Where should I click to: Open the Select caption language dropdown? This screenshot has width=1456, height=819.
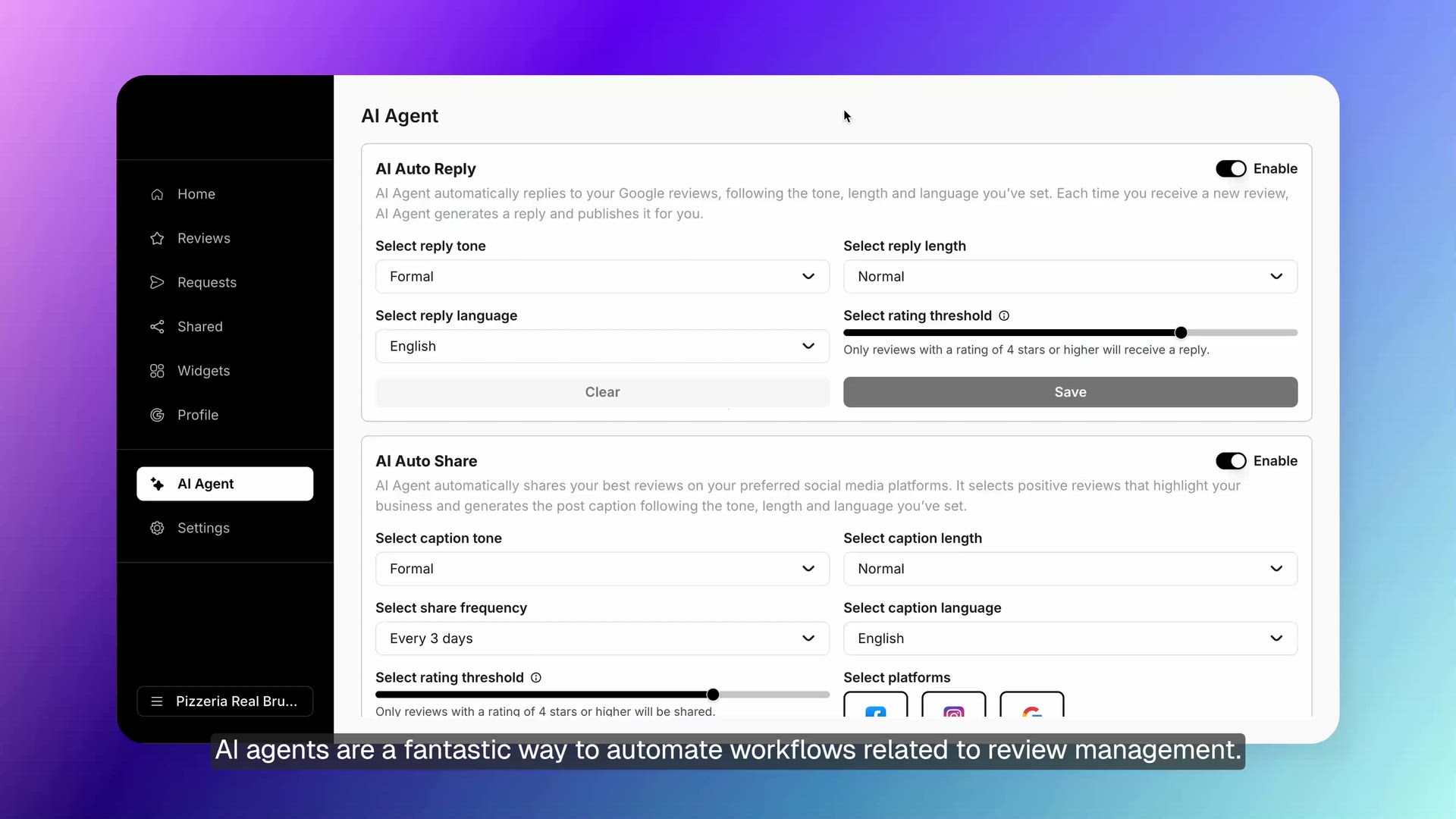point(1070,639)
